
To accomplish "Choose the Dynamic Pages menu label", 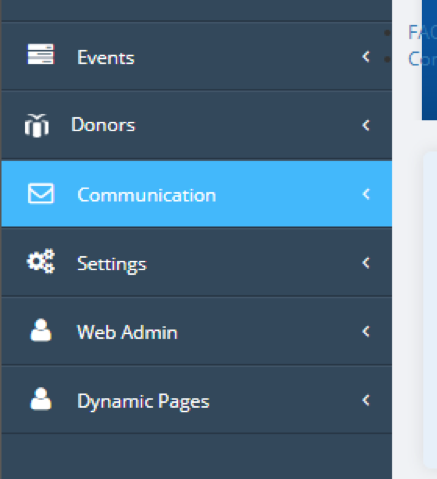I will [143, 402].
